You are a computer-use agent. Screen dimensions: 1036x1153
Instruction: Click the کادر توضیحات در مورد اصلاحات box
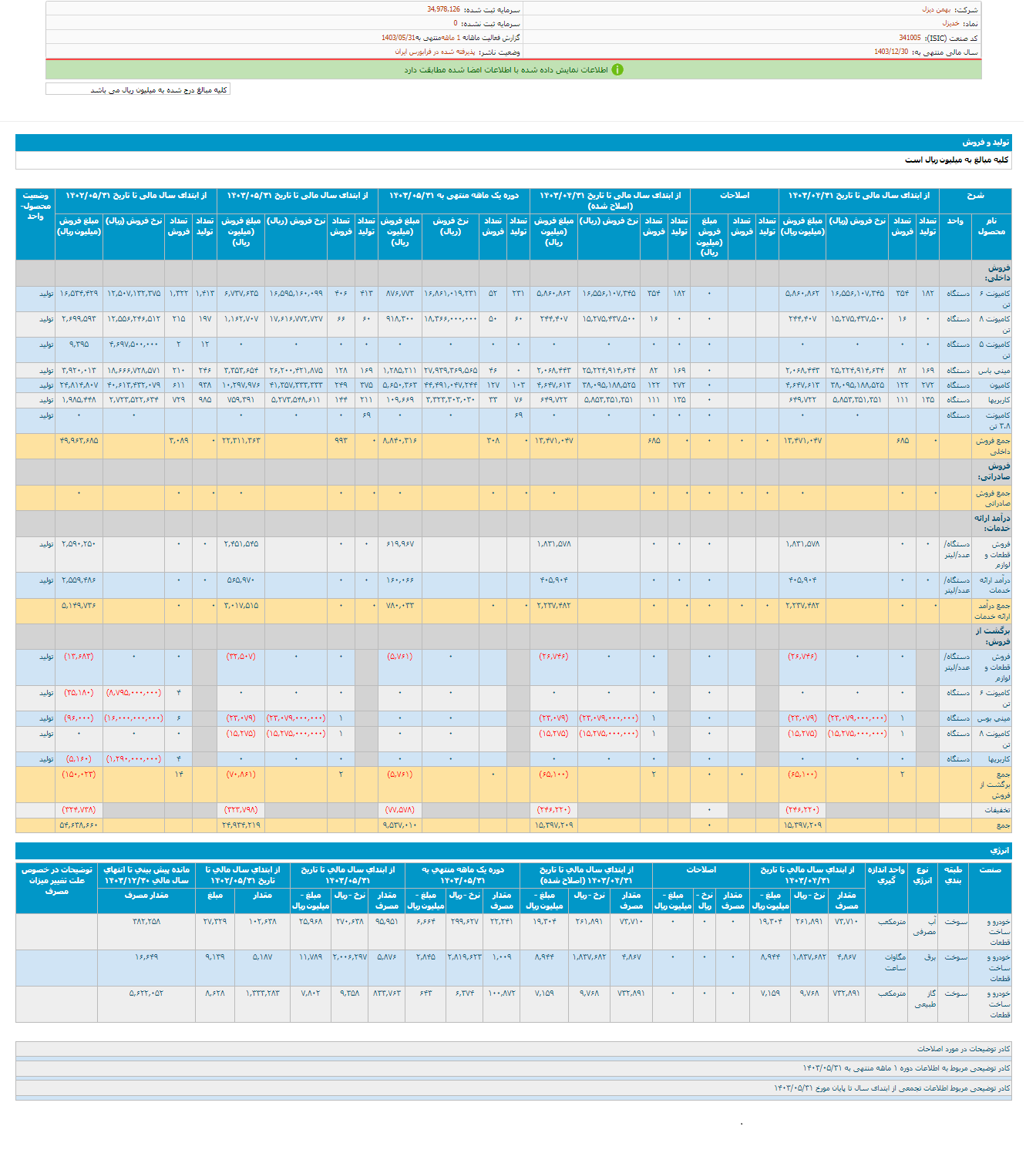pos(963,1049)
